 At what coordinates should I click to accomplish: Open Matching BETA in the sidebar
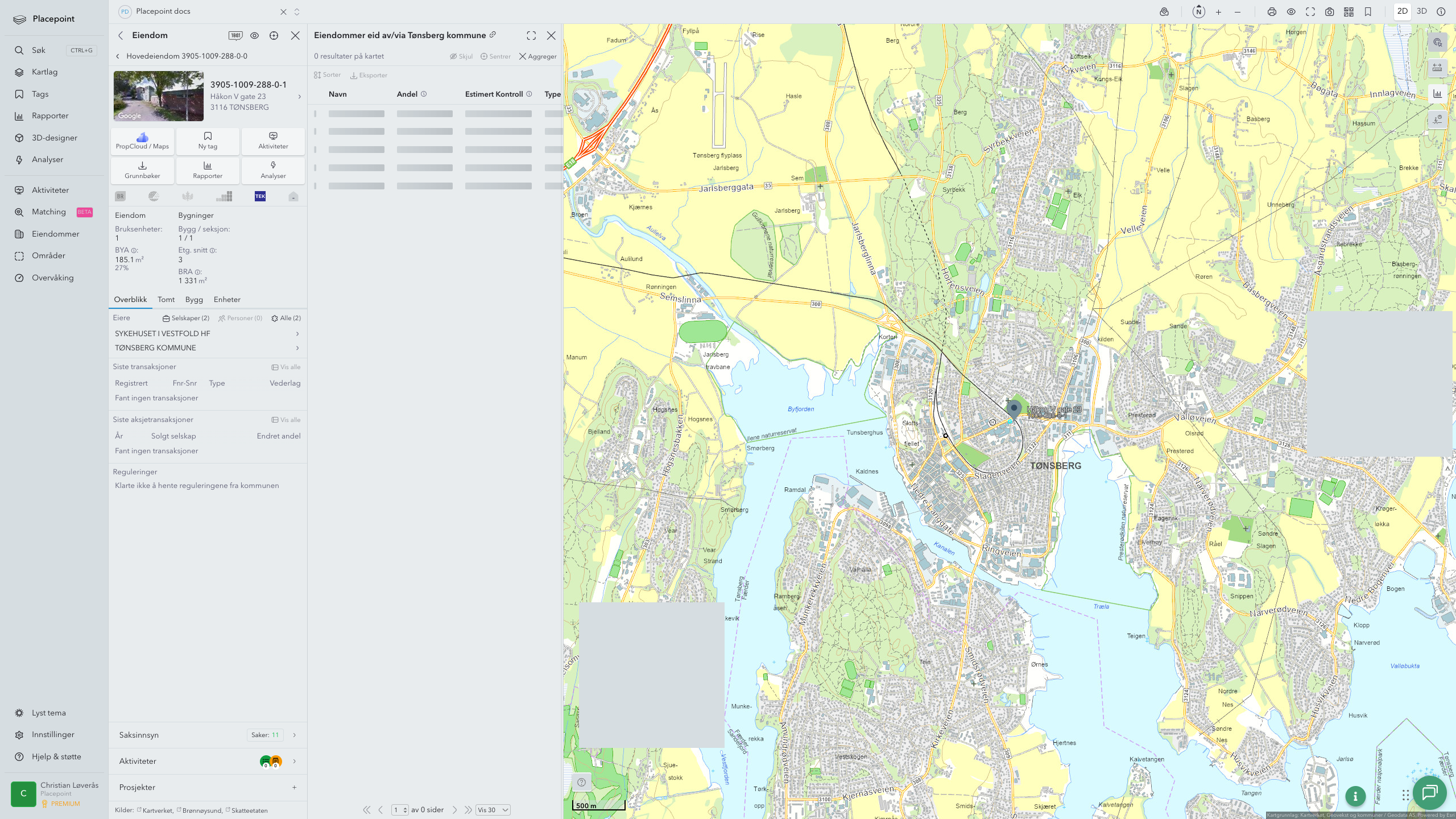click(x=53, y=212)
